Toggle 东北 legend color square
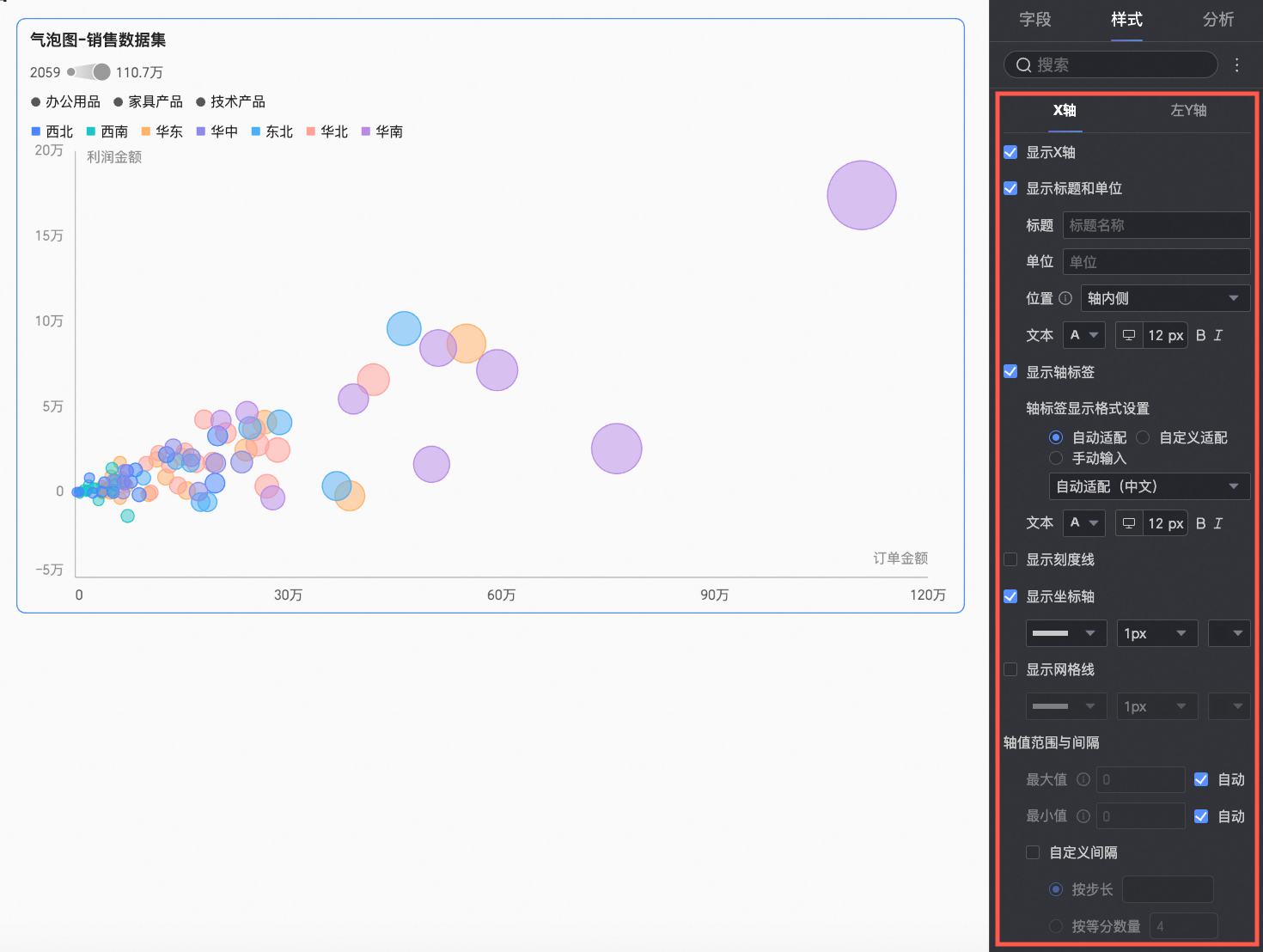Viewport: 1263px width, 952px height. (256, 131)
